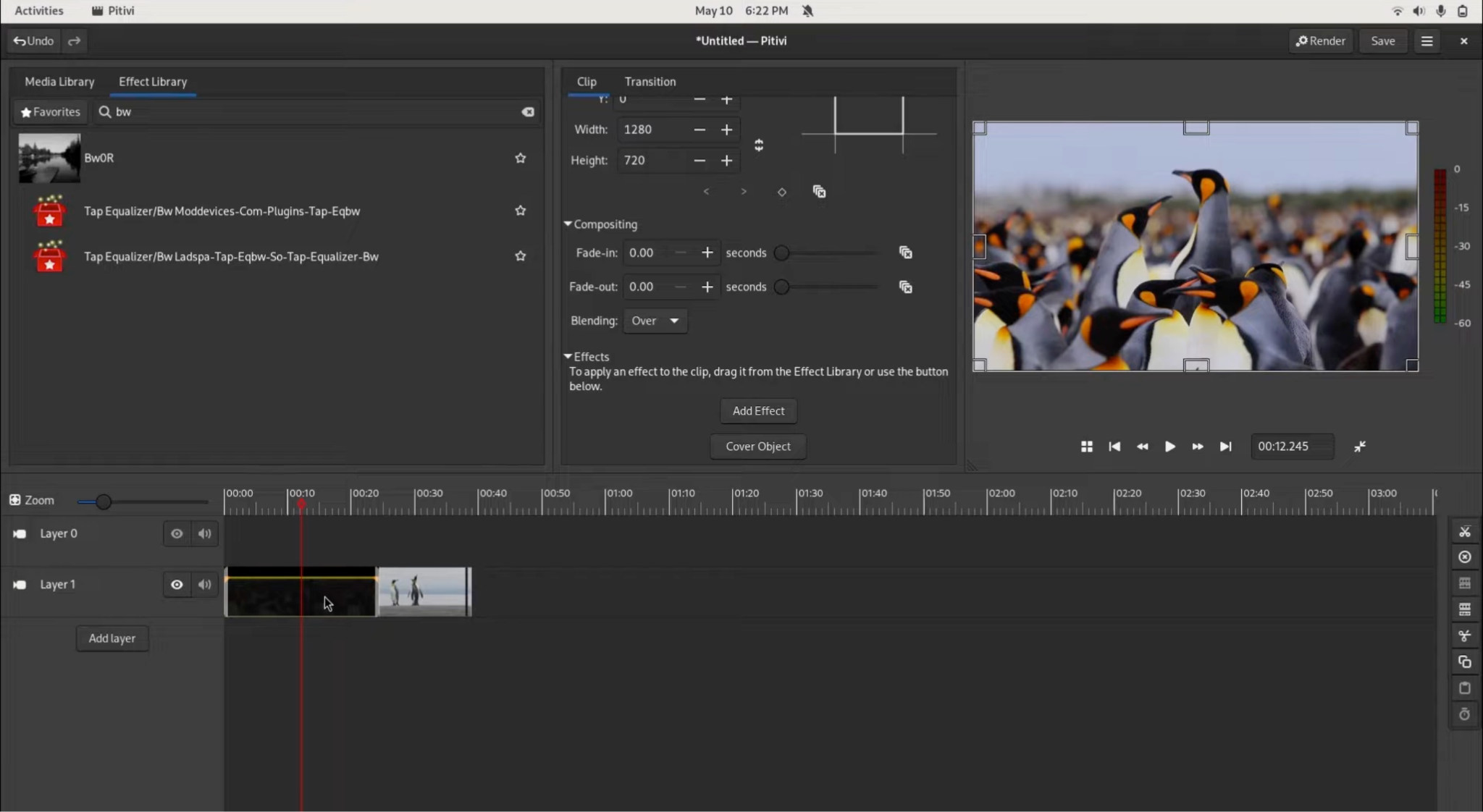Switch to the Transition tab

pyautogui.click(x=649, y=81)
